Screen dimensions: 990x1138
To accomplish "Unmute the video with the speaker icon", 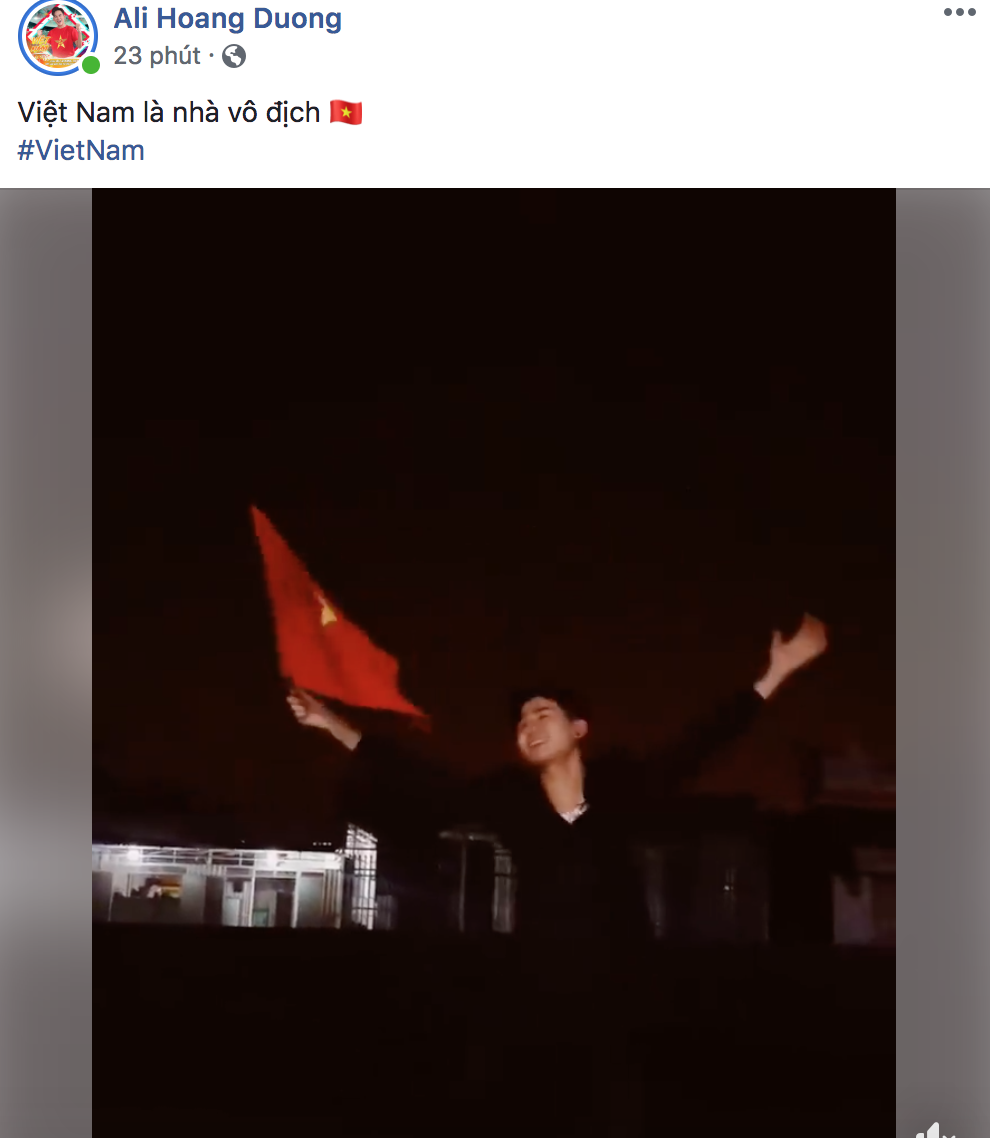I will click(936, 1130).
